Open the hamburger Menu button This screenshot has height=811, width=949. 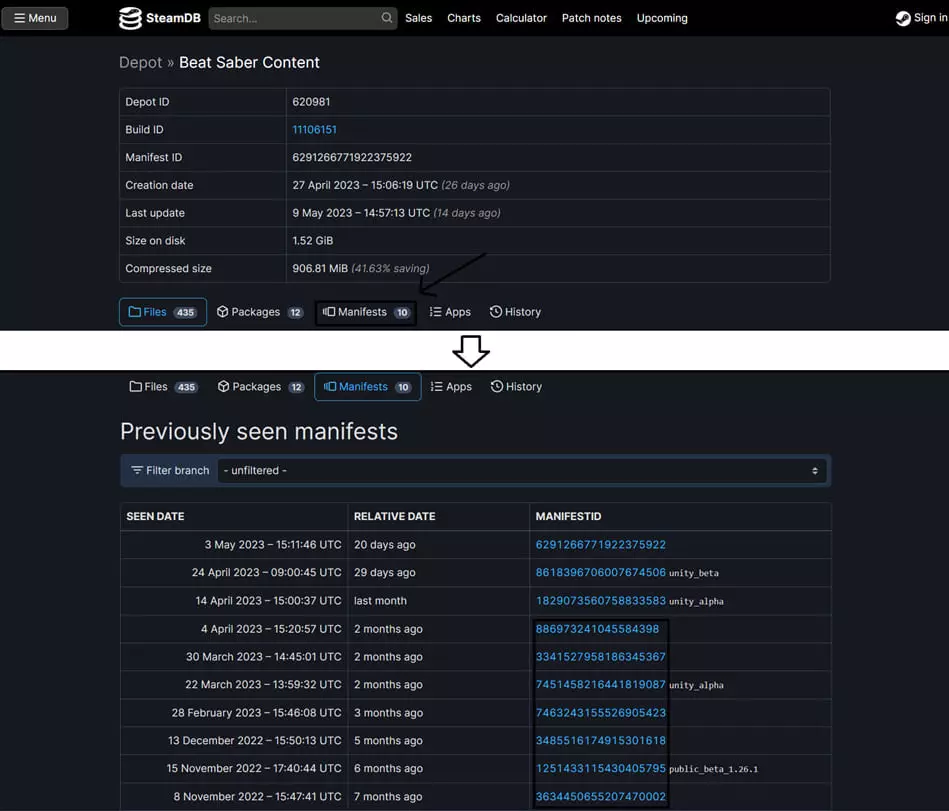[34, 18]
